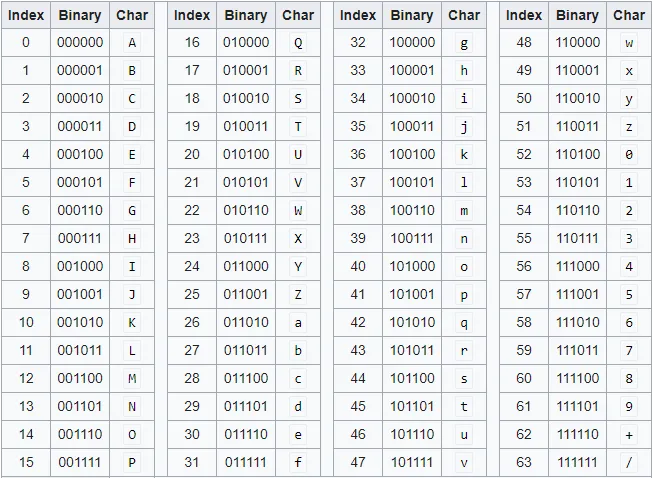Click index cell 56

[x=524, y=266]
